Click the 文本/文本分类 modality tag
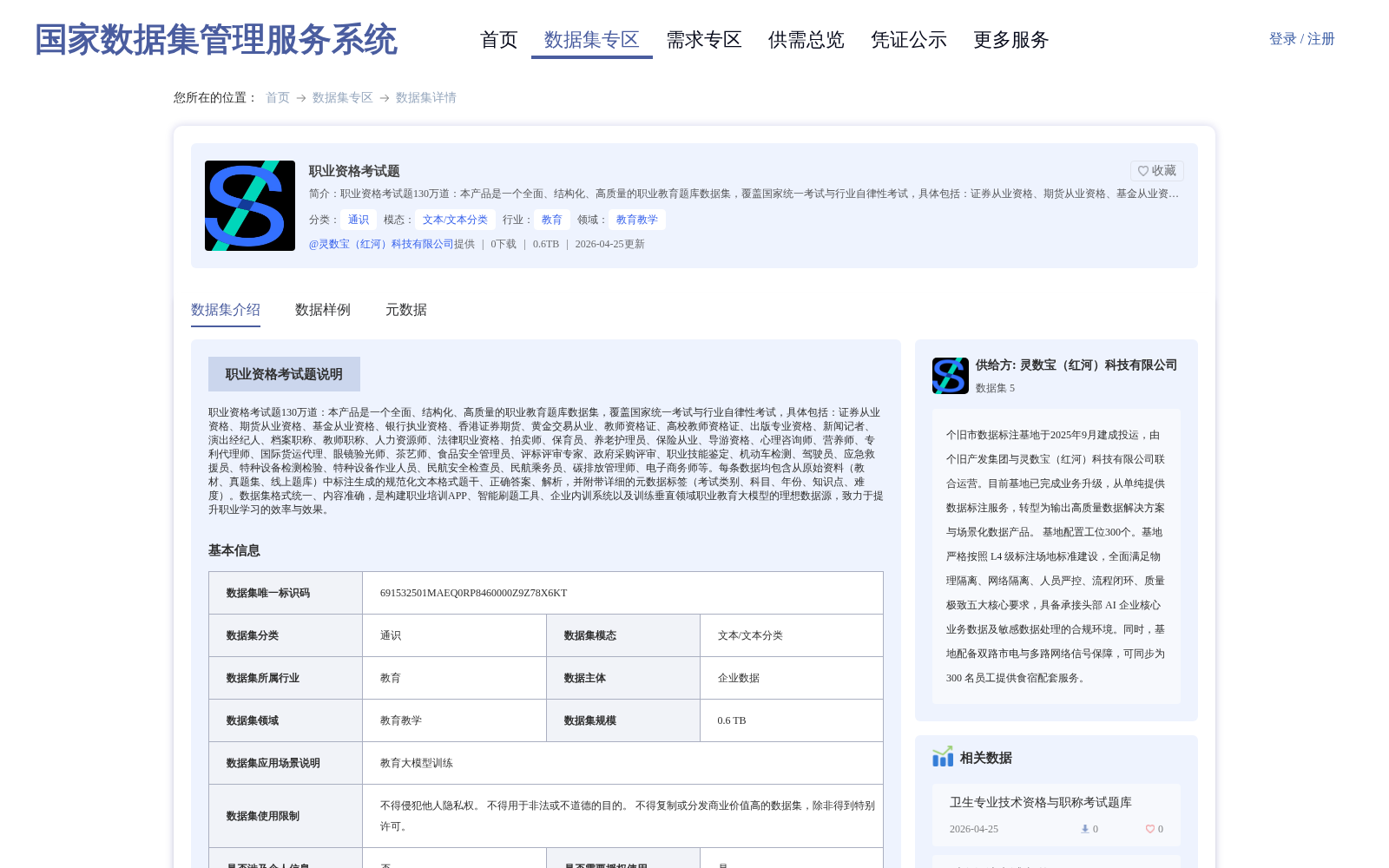This screenshot has width=1389, height=868. [455, 220]
